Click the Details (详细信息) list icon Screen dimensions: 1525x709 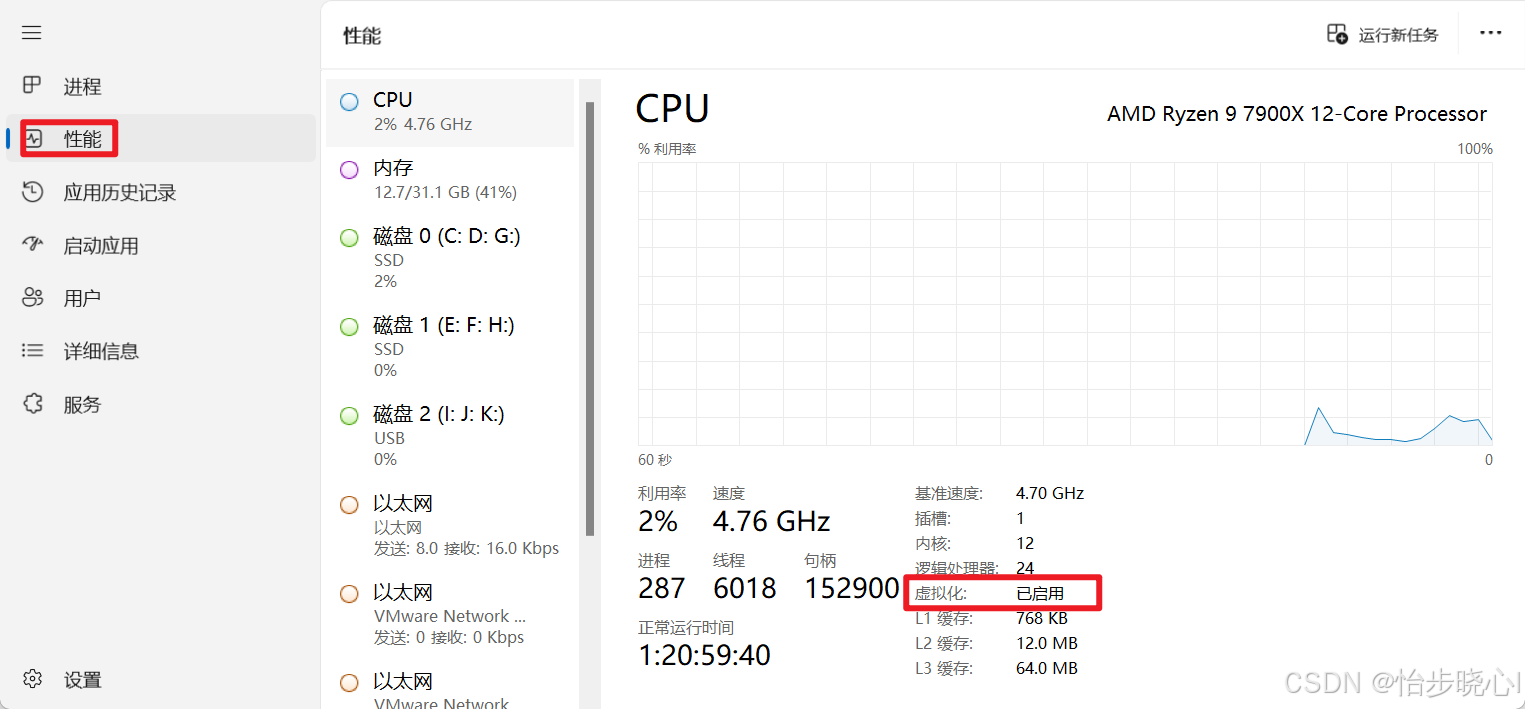click(32, 351)
